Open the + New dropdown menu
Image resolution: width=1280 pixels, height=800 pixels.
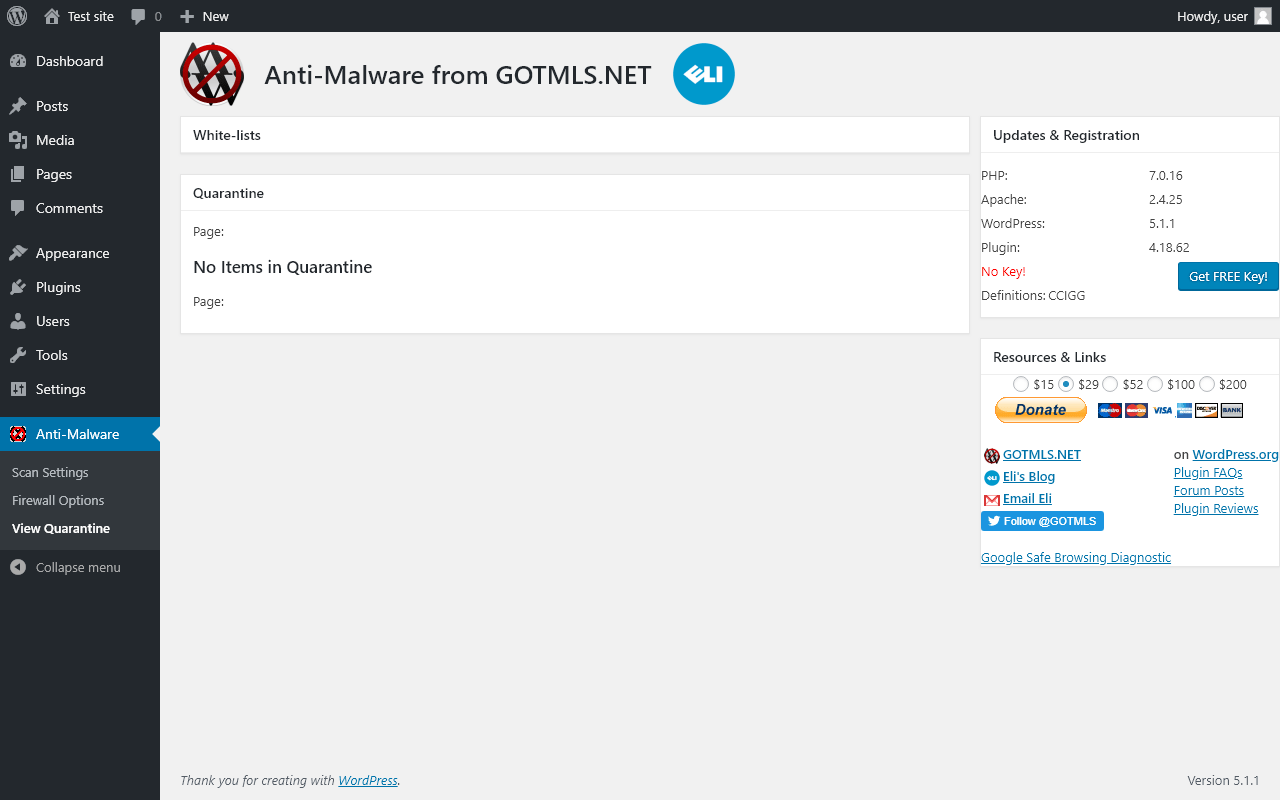[x=205, y=16]
